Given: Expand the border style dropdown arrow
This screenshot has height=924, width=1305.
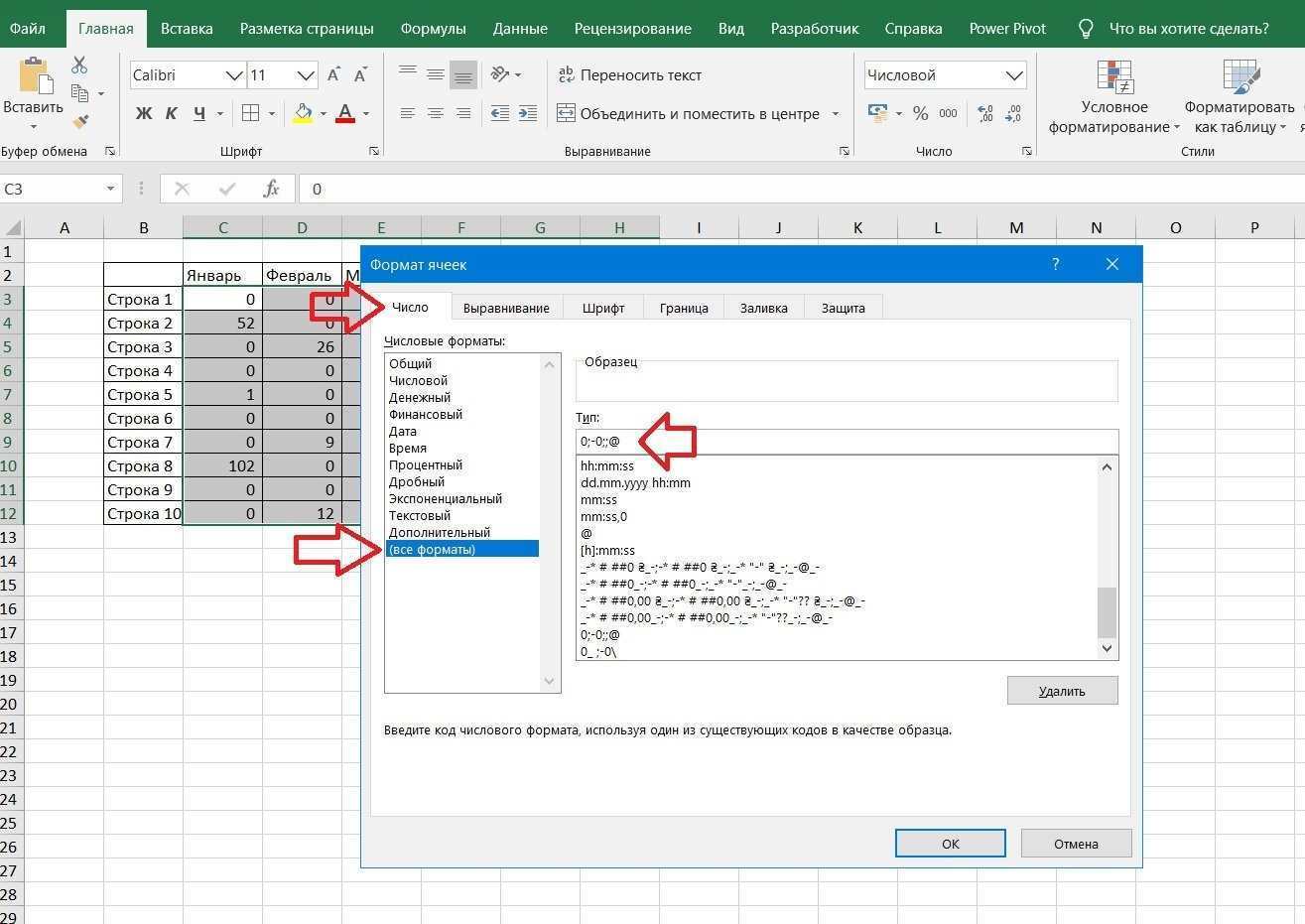Looking at the screenshot, I should coord(270,113).
